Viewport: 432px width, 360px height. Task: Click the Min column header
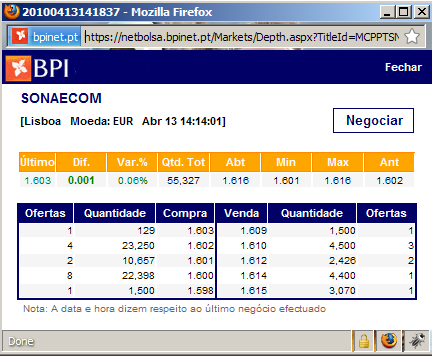point(286,162)
